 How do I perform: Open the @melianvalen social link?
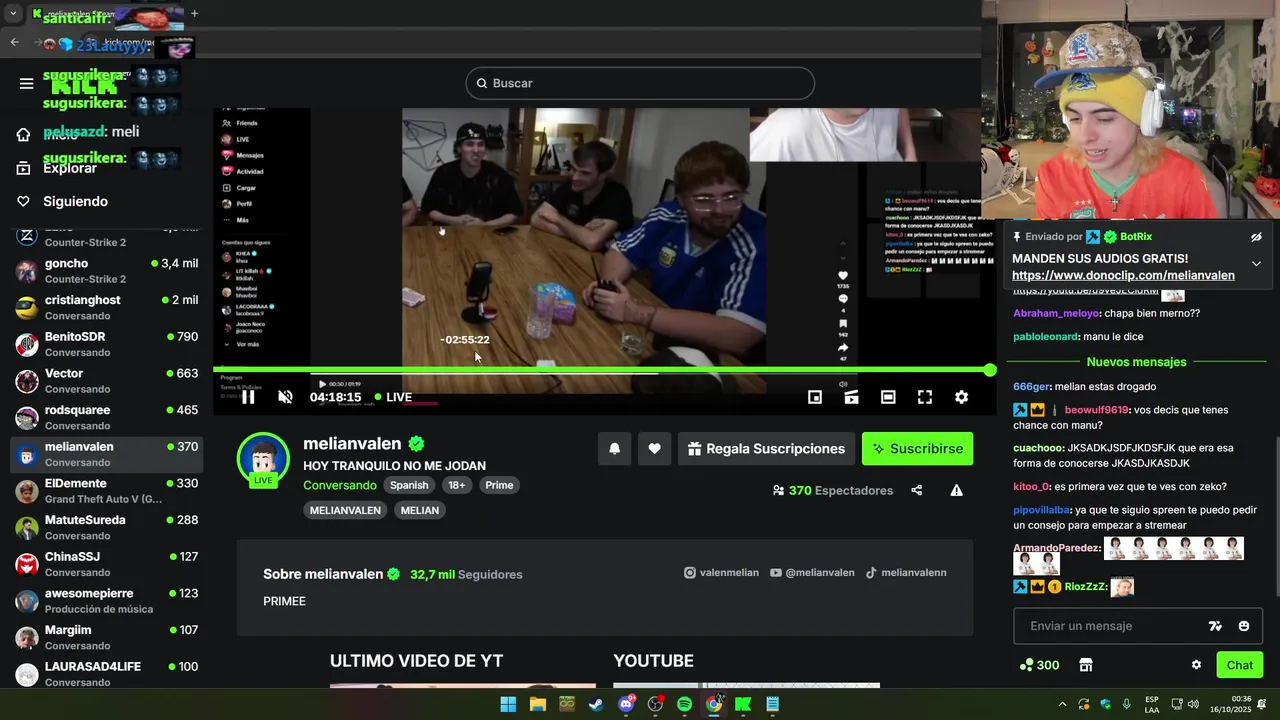click(812, 573)
